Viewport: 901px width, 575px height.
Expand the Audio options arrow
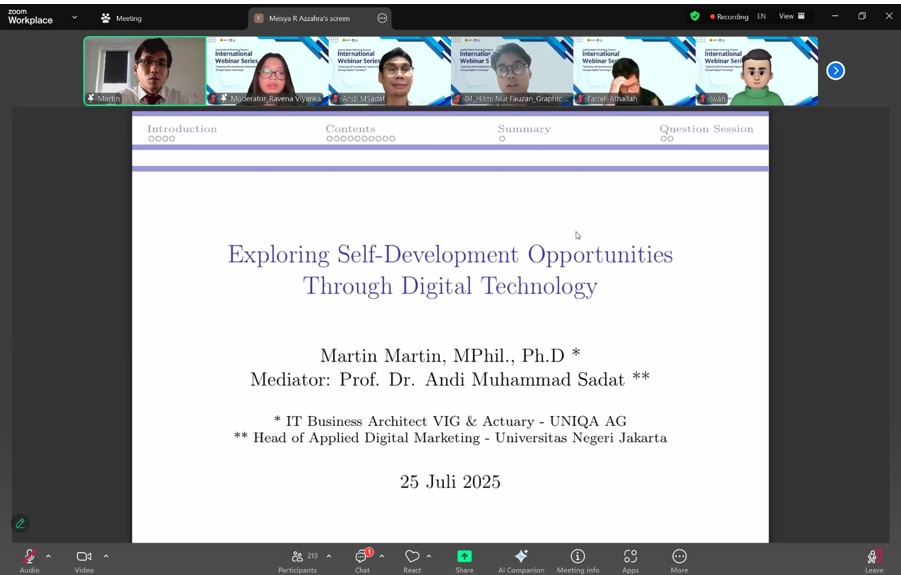coord(48,556)
